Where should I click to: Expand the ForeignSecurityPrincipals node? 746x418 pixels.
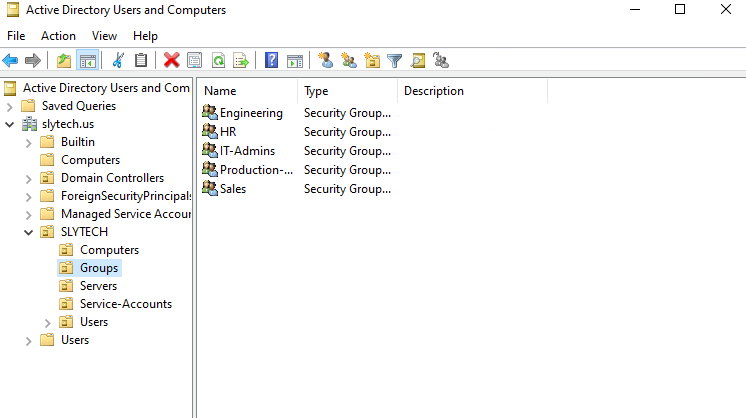[29, 197]
